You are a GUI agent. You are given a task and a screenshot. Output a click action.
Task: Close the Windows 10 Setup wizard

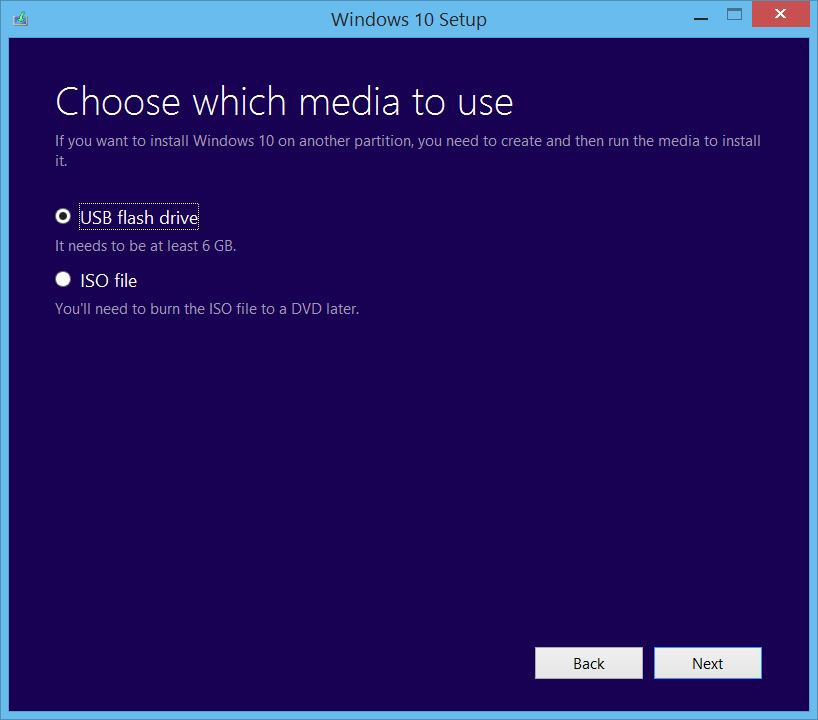pos(778,13)
